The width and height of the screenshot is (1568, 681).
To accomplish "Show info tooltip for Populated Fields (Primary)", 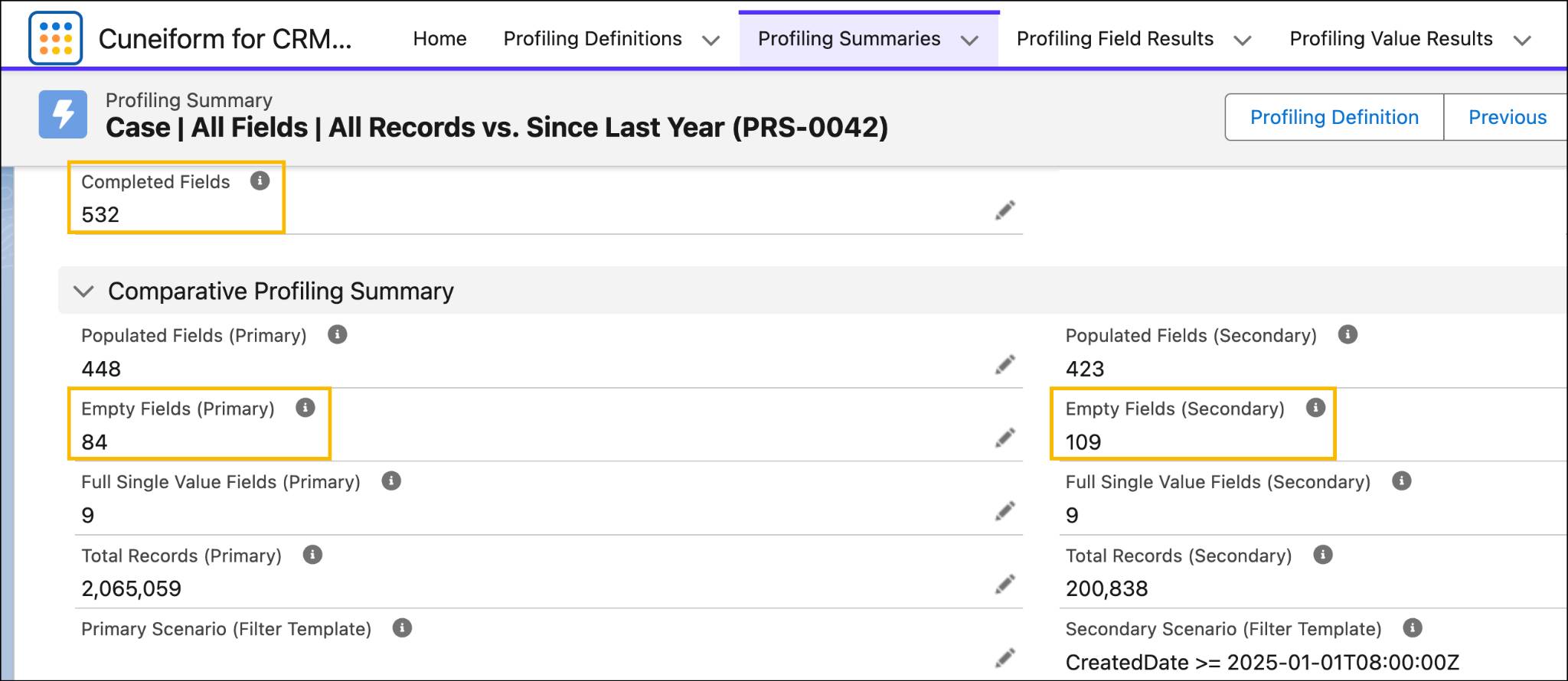I will [x=337, y=334].
